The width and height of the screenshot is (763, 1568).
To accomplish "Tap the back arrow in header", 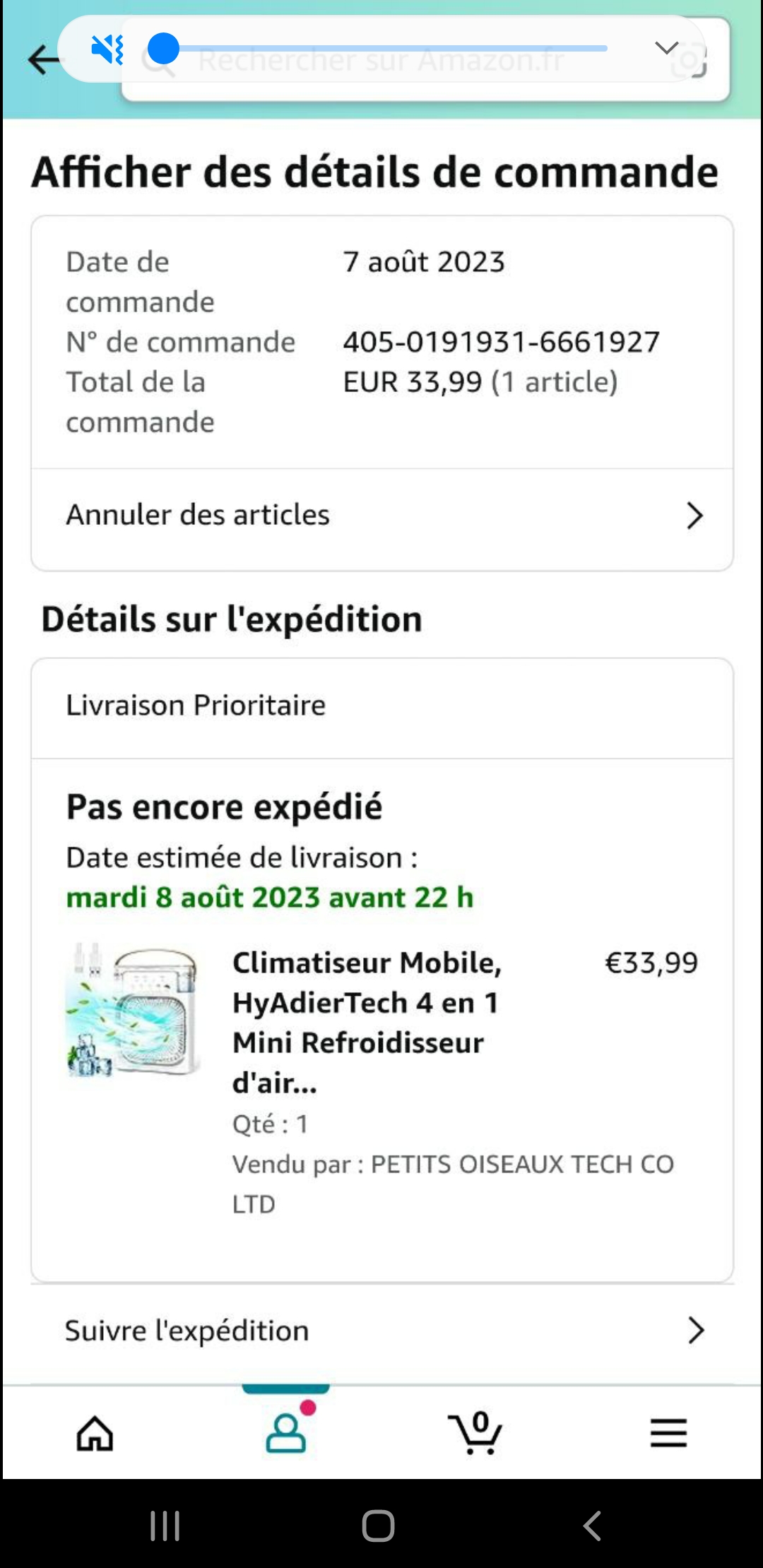I will coord(42,59).
